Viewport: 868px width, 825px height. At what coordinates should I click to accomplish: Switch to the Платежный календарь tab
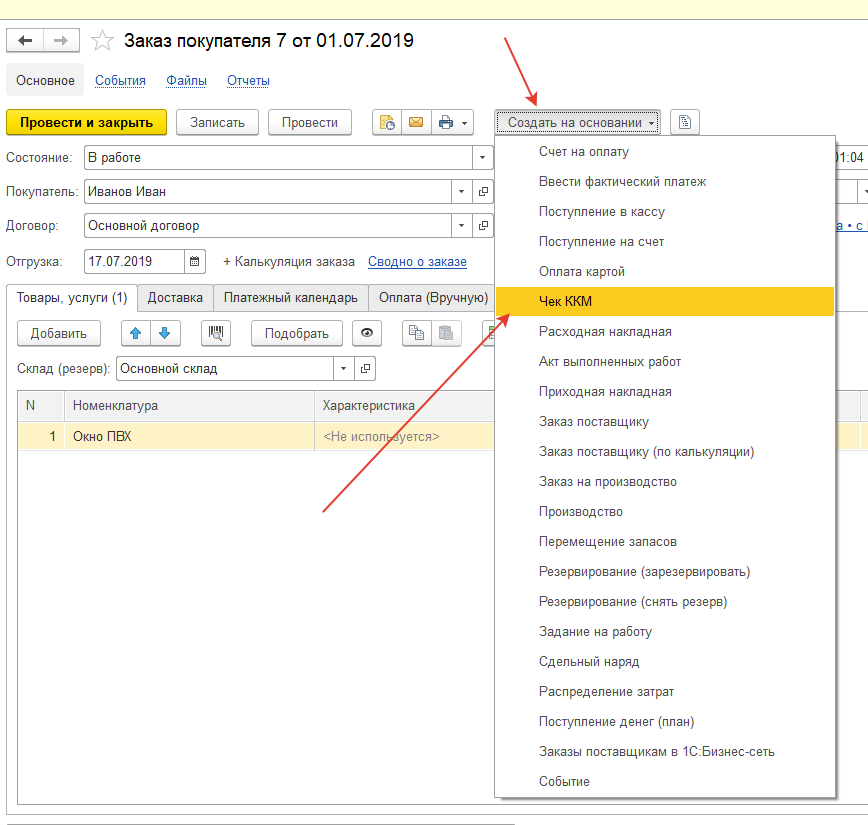point(290,297)
